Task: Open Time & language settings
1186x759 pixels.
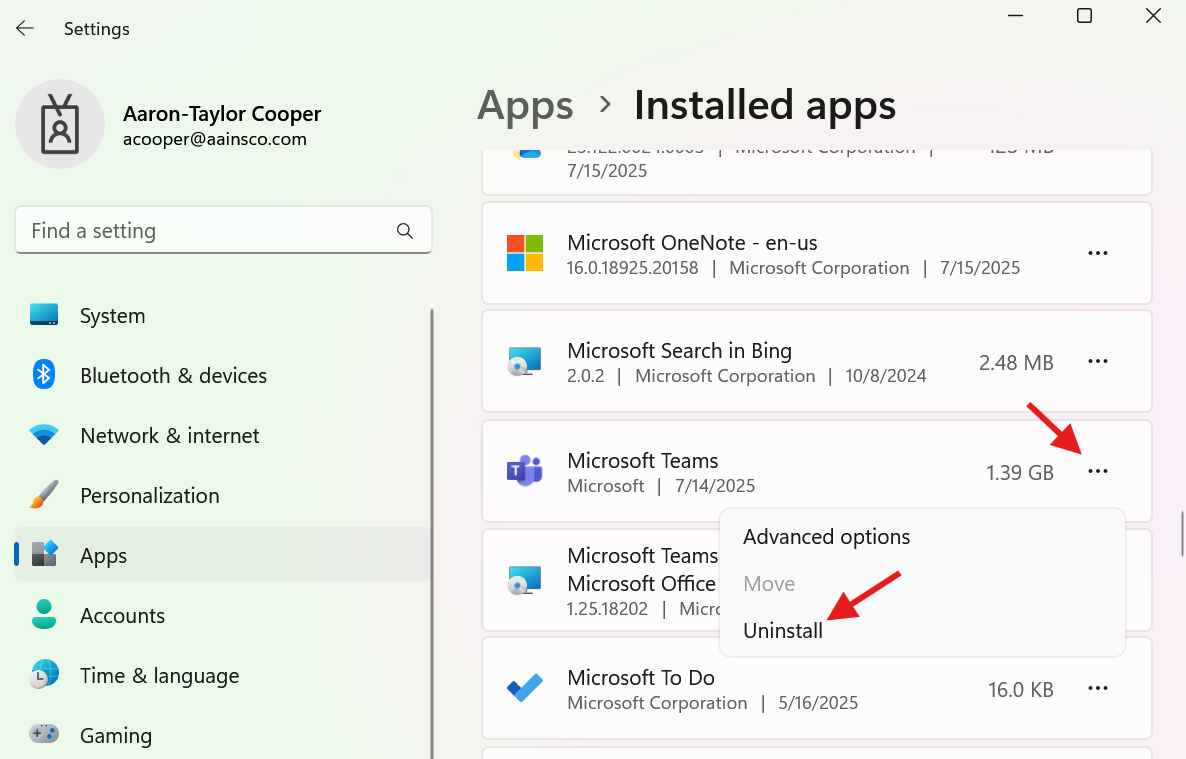Action: click(159, 676)
